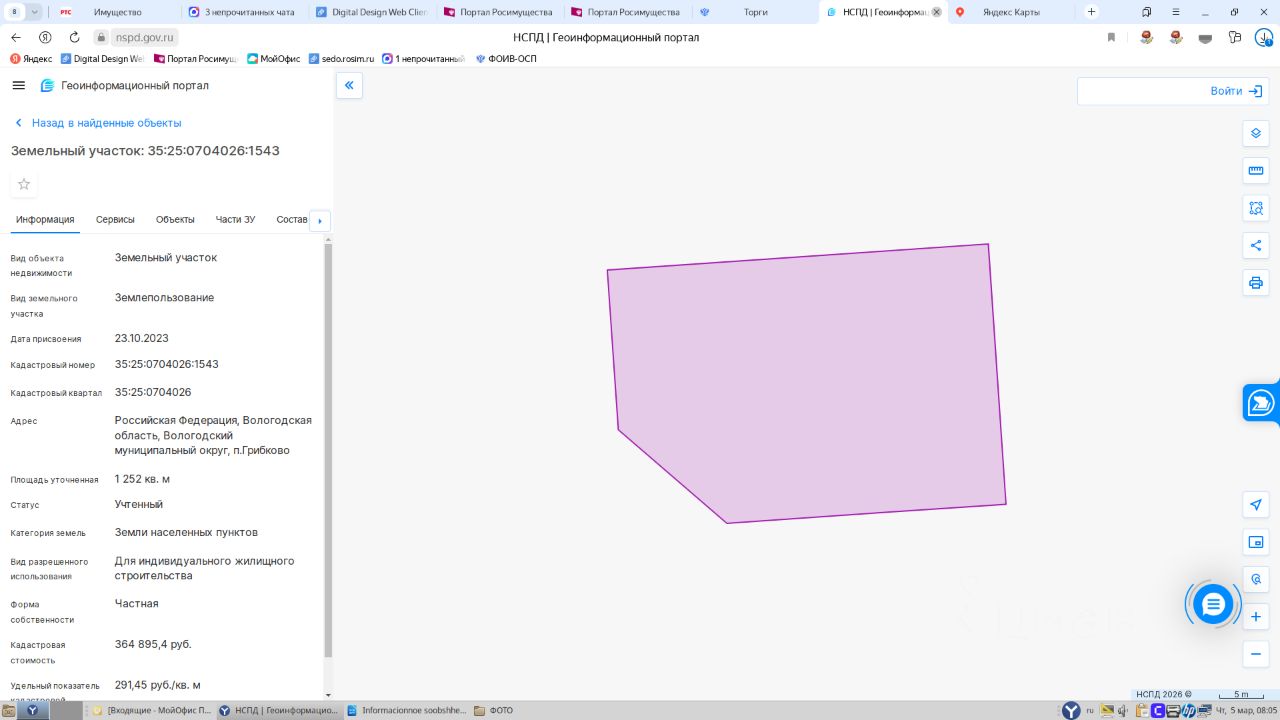The image size is (1280, 720).
Task: Zoom out the map with minus
Action: (x=1256, y=654)
